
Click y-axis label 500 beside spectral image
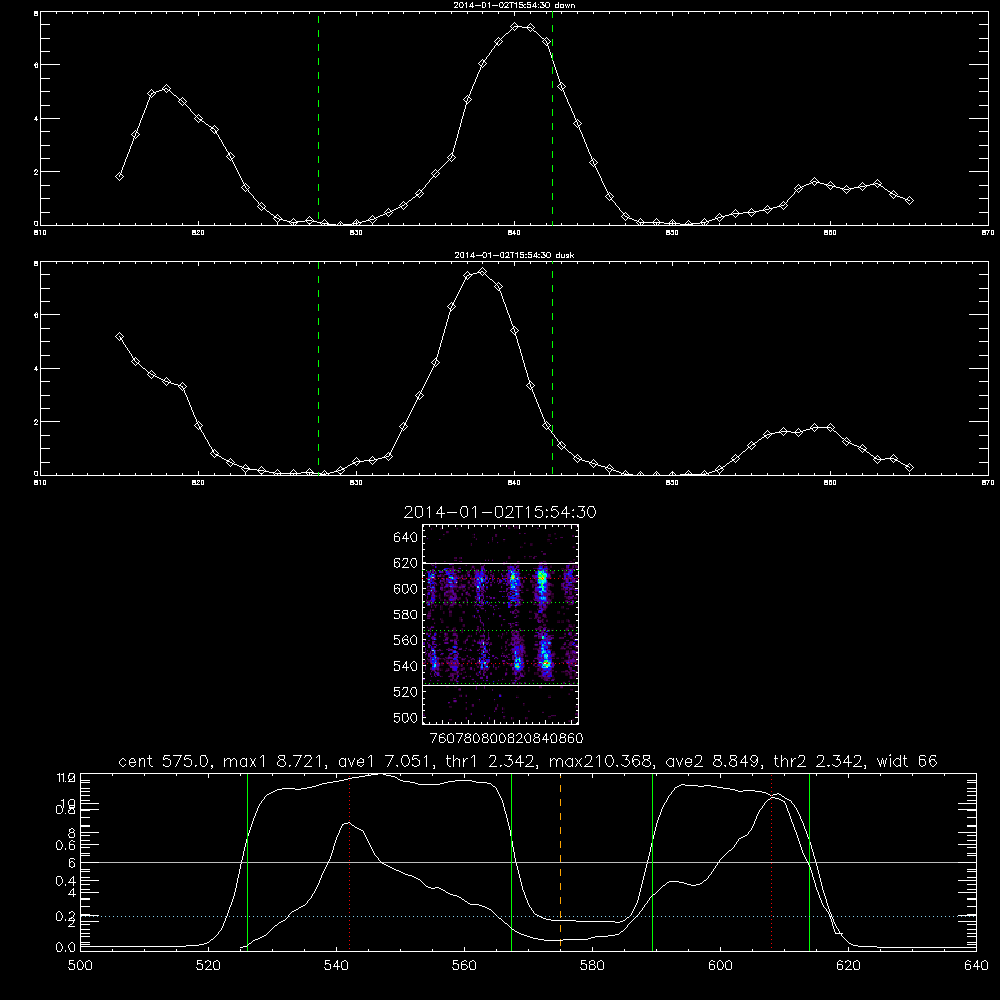(x=405, y=718)
